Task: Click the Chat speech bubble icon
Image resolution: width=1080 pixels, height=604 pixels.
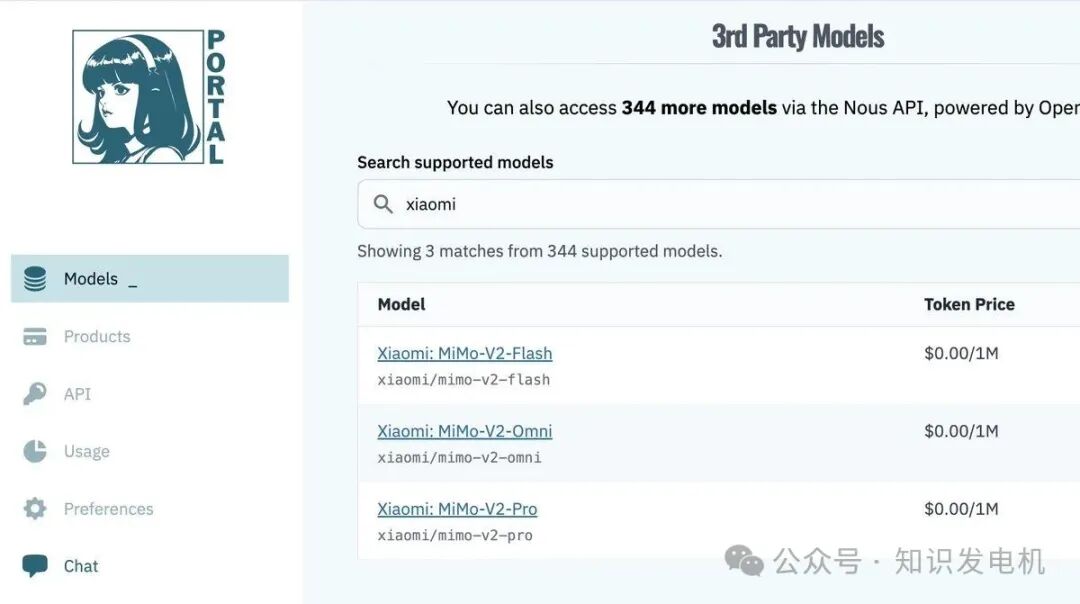Action: 35,566
